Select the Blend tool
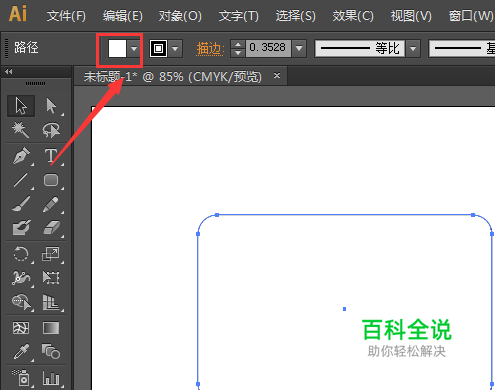This screenshot has width=495, height=390. click(51, 352)
